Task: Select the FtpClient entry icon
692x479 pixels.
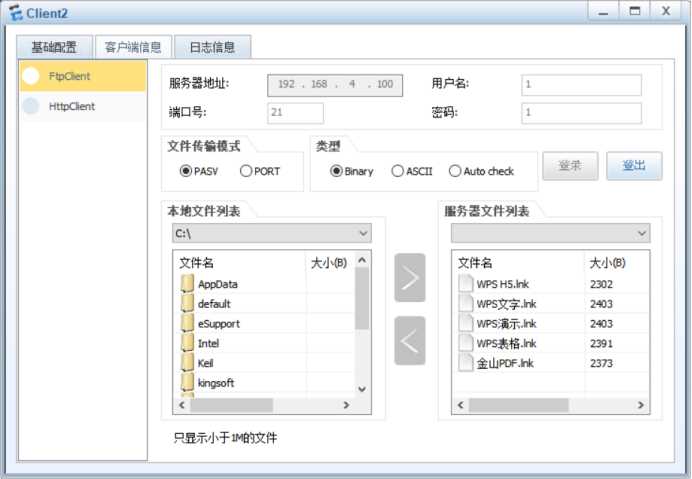Action: pyautogui.click(x=31, y=76)
